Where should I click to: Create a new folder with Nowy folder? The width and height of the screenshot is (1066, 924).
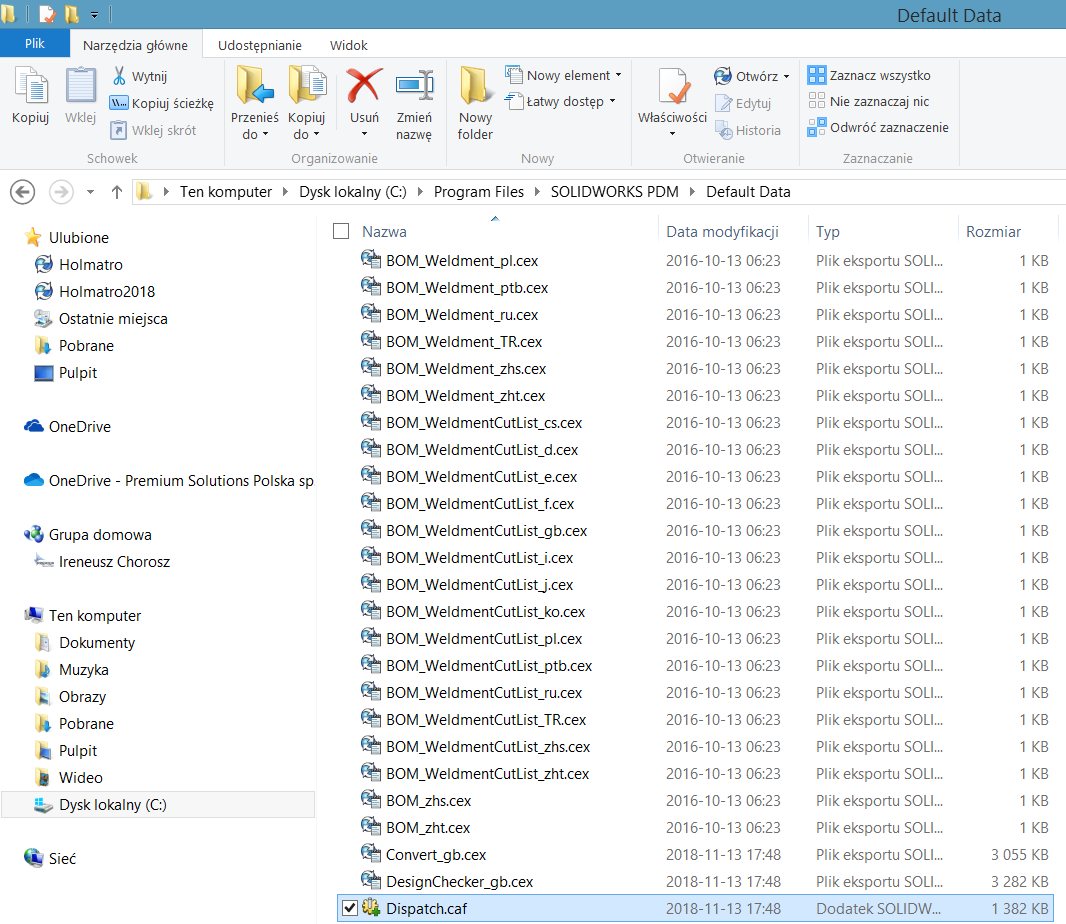point(476,88)
